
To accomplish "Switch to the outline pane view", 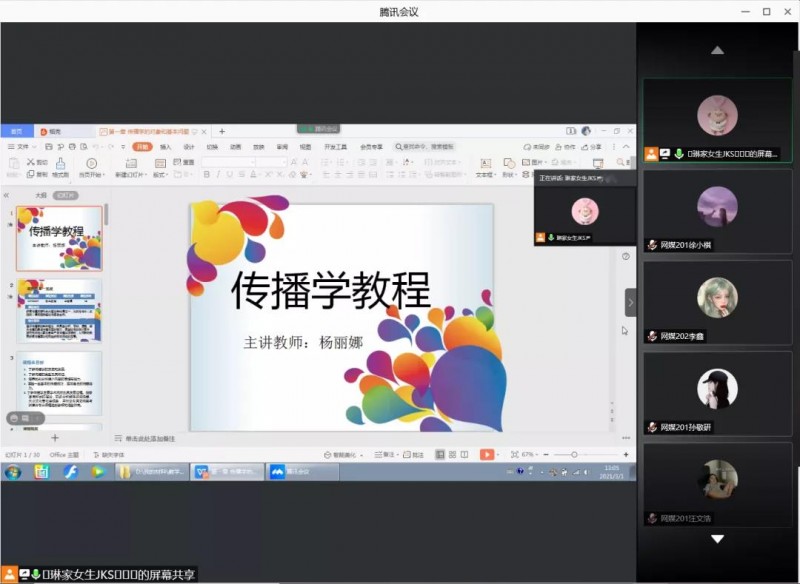I will (x=41, y=195).
